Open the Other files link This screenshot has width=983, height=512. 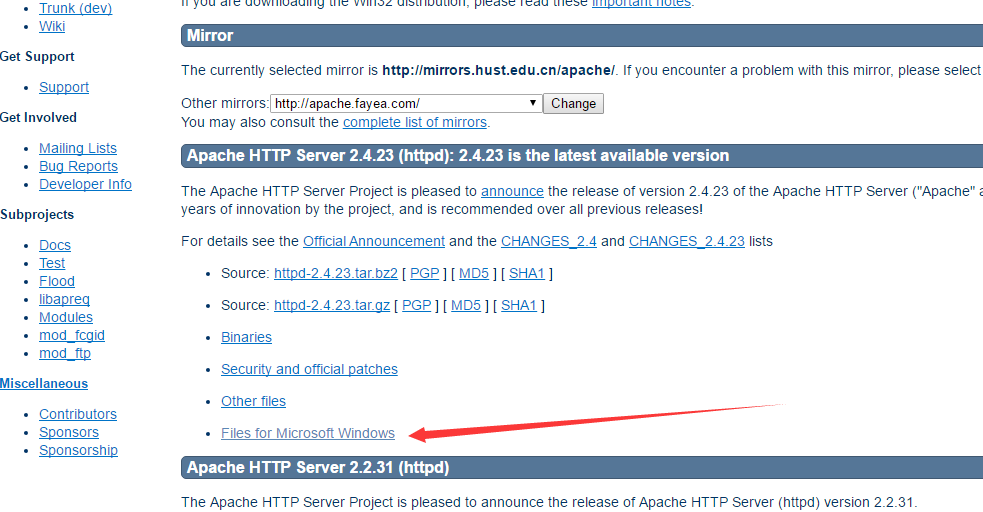pos(253,401)
